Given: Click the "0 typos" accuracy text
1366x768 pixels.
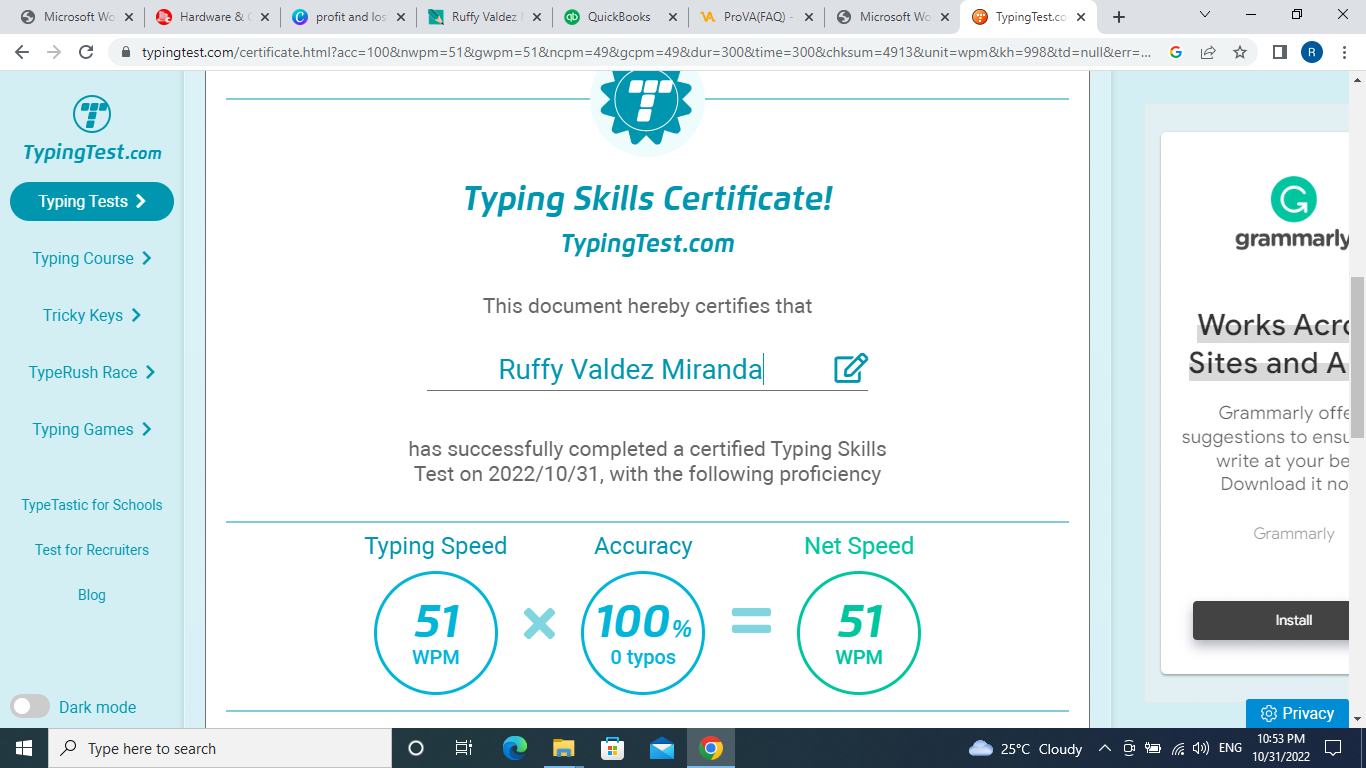Looking at the screenshot, I should [643, 658].
